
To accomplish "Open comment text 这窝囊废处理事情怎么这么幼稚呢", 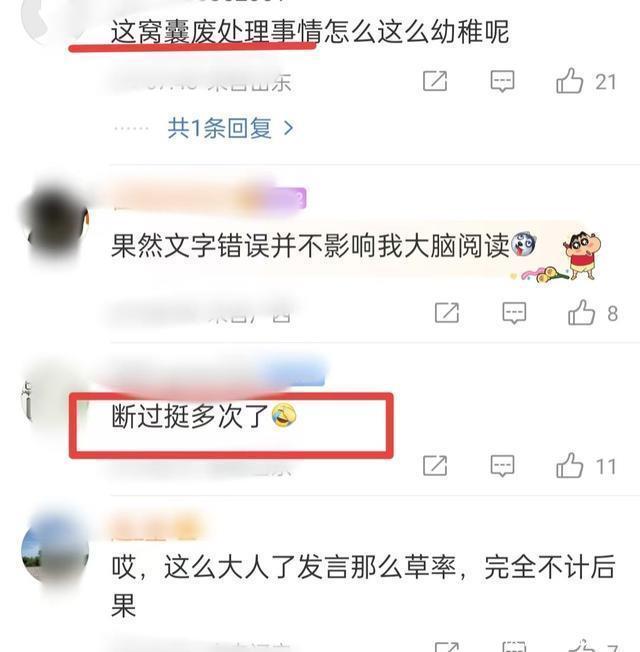I will pos(310,32).
